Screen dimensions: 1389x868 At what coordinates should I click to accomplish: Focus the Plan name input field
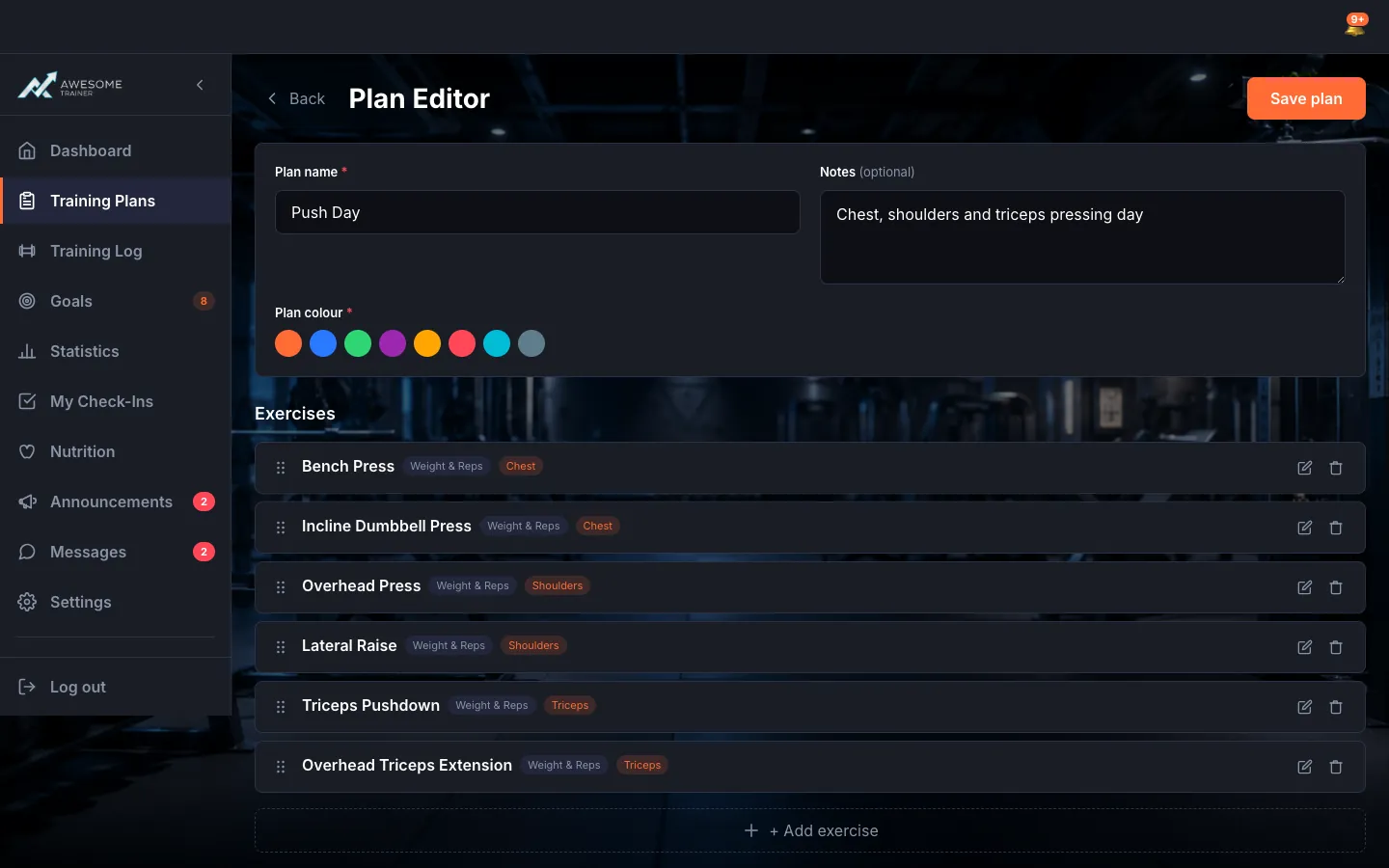537,212
